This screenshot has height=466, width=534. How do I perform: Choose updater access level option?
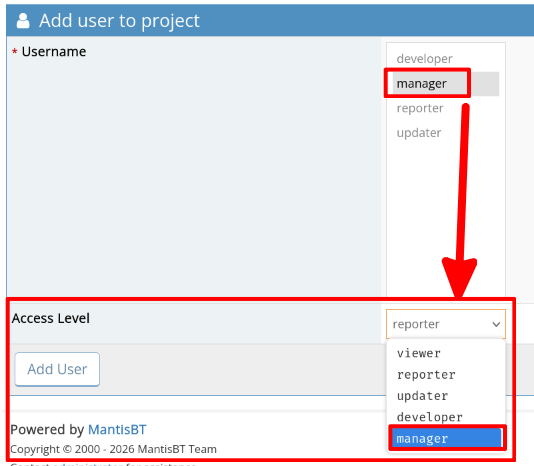446,396
